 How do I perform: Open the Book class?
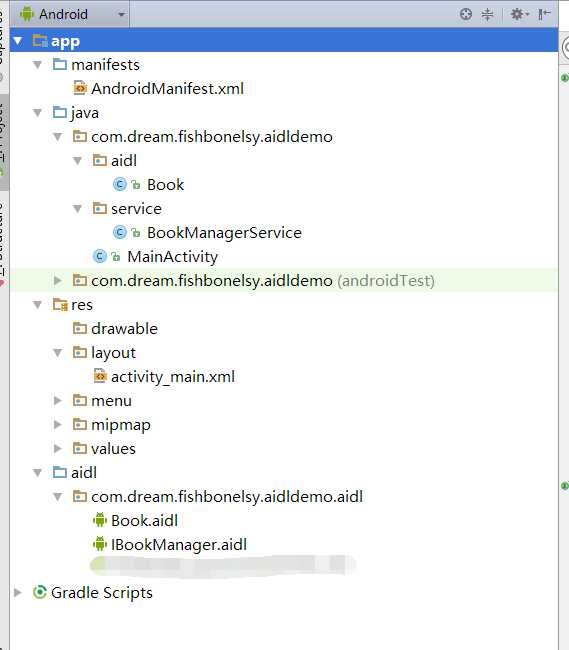pos(165,185)
